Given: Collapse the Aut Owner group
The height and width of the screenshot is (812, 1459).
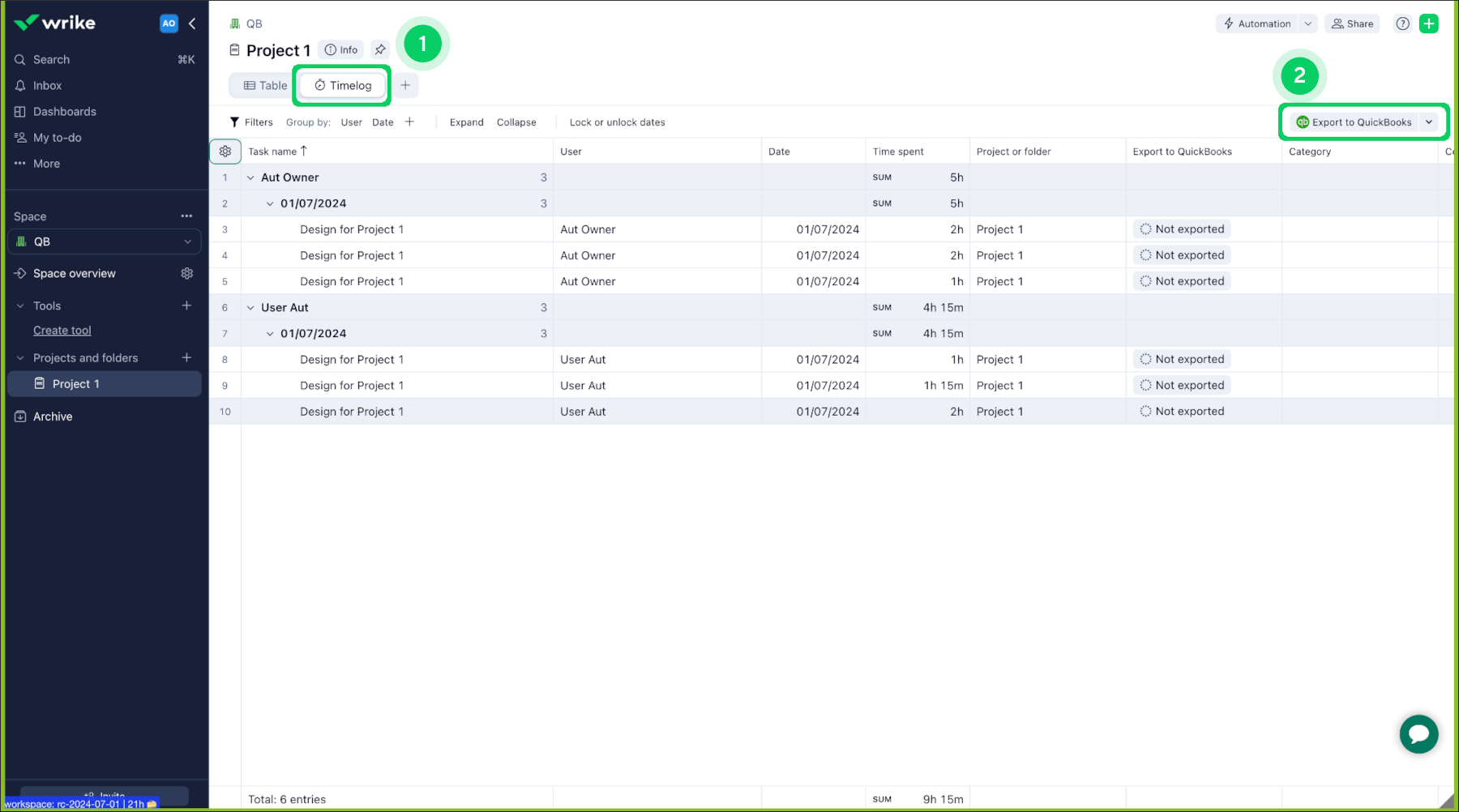Looking at the screenshot, I should [250, 177].
